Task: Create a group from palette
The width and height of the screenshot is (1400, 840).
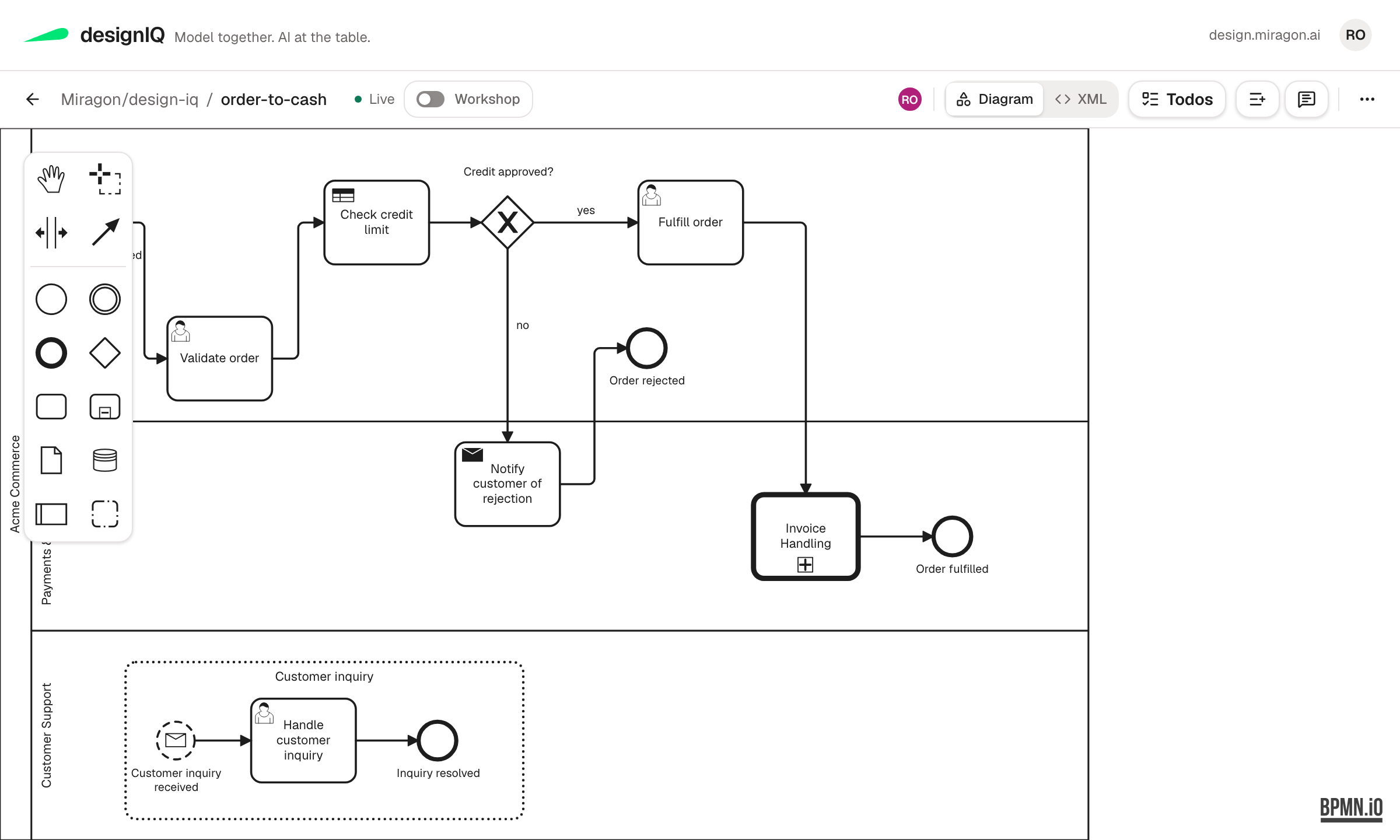Action: tap(105, 514)
